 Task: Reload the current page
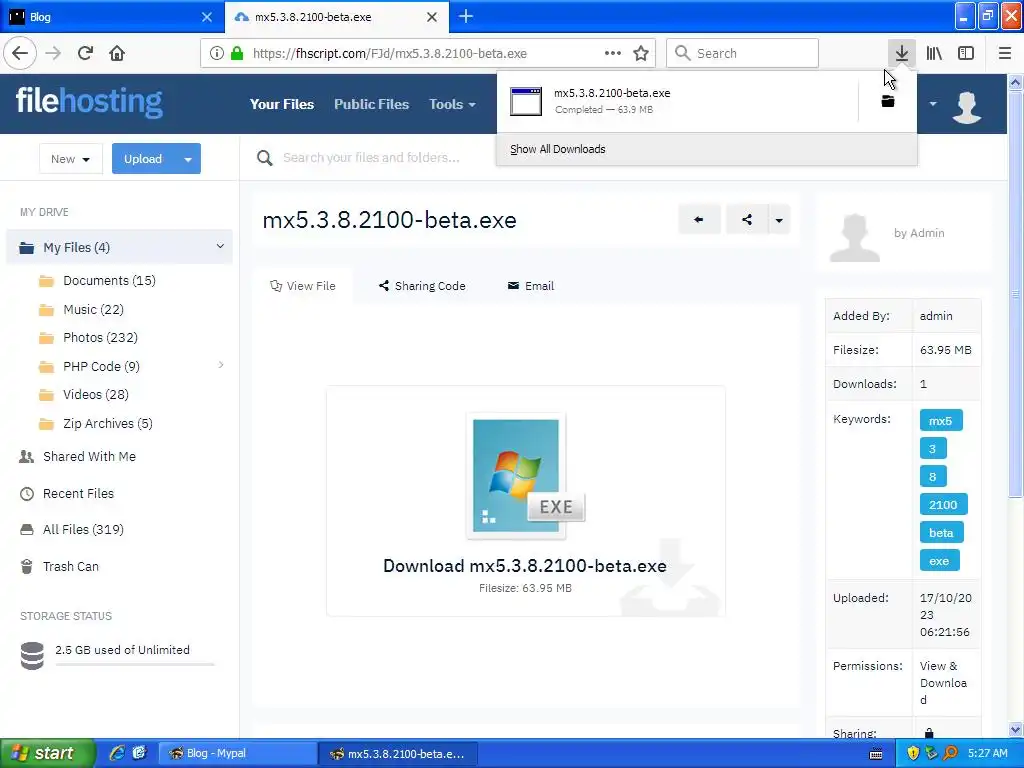pyautogui.click(x=85, y=53)
